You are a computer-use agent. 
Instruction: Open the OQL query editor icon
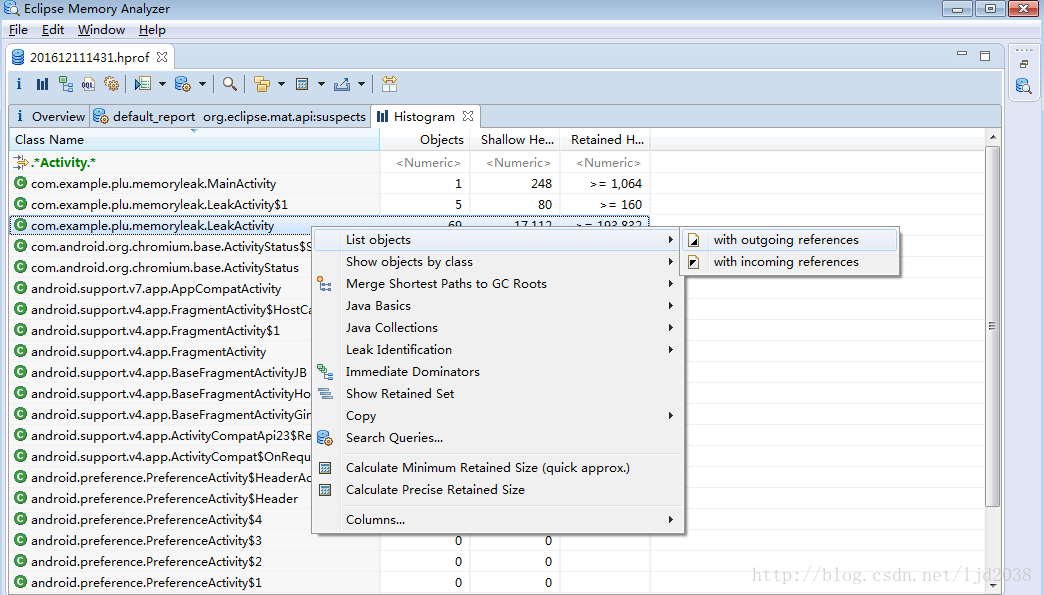point(88,84)
